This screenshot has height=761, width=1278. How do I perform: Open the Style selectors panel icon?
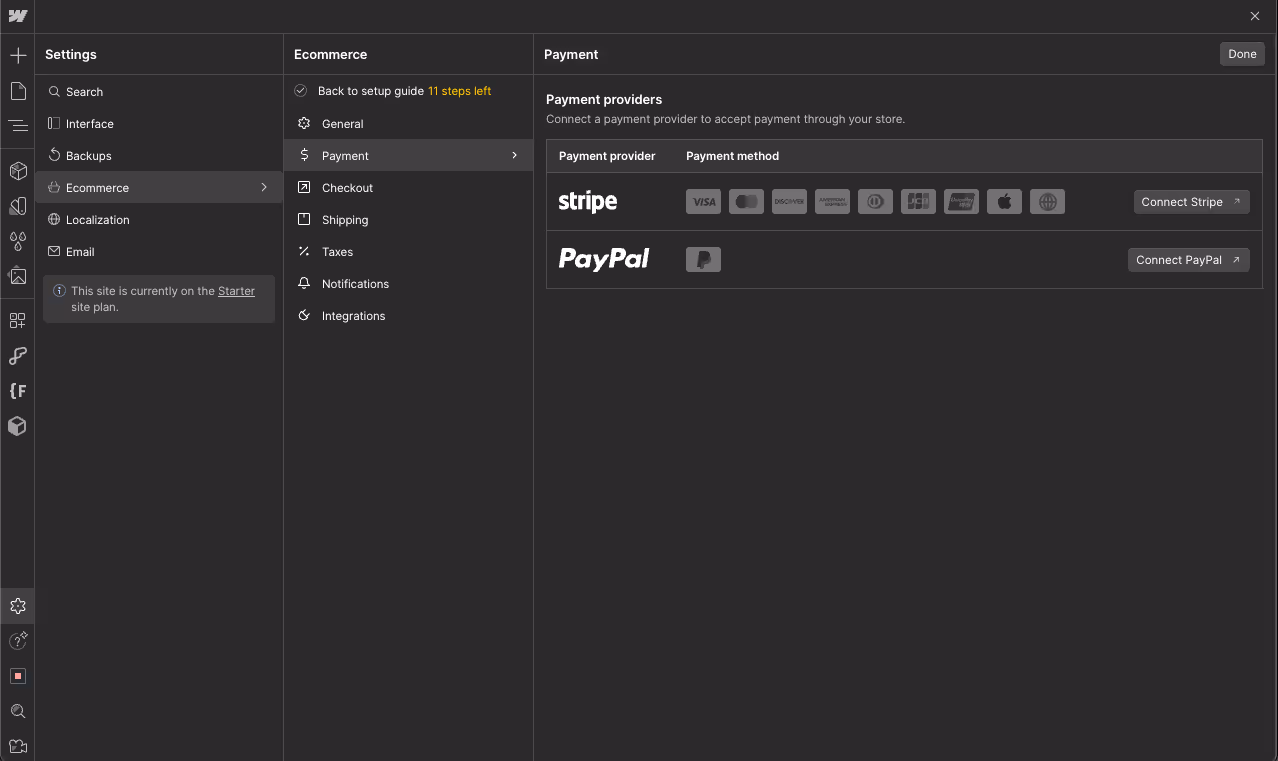17,206
